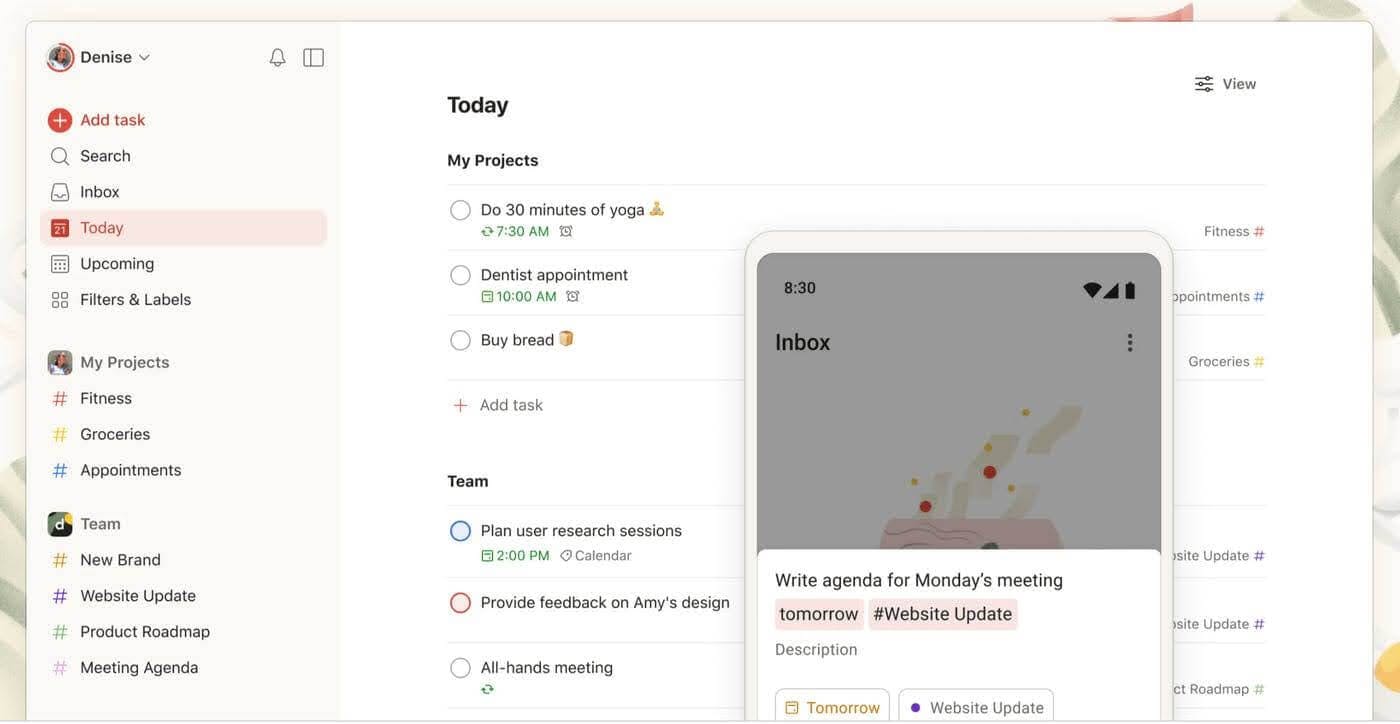Click the red Add task plus icon

click(x=60, y=120)
